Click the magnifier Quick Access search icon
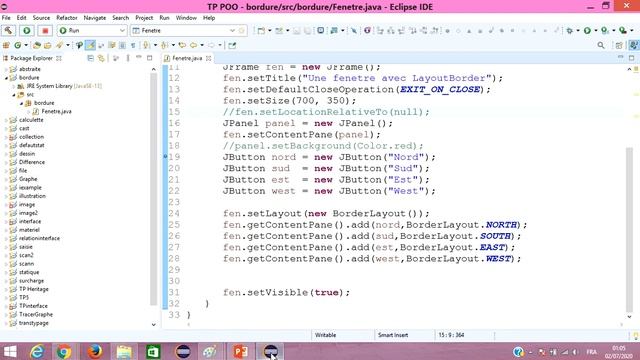640x360 pixels. coord(601,45)
